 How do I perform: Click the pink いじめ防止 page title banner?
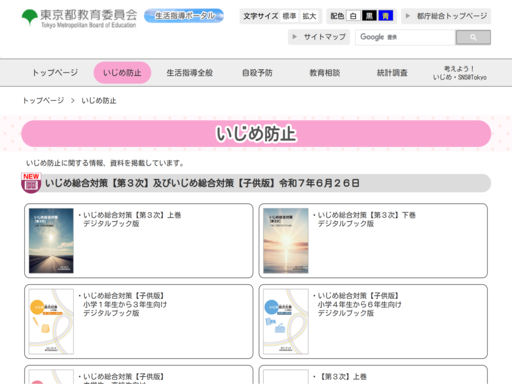(256, 134)
